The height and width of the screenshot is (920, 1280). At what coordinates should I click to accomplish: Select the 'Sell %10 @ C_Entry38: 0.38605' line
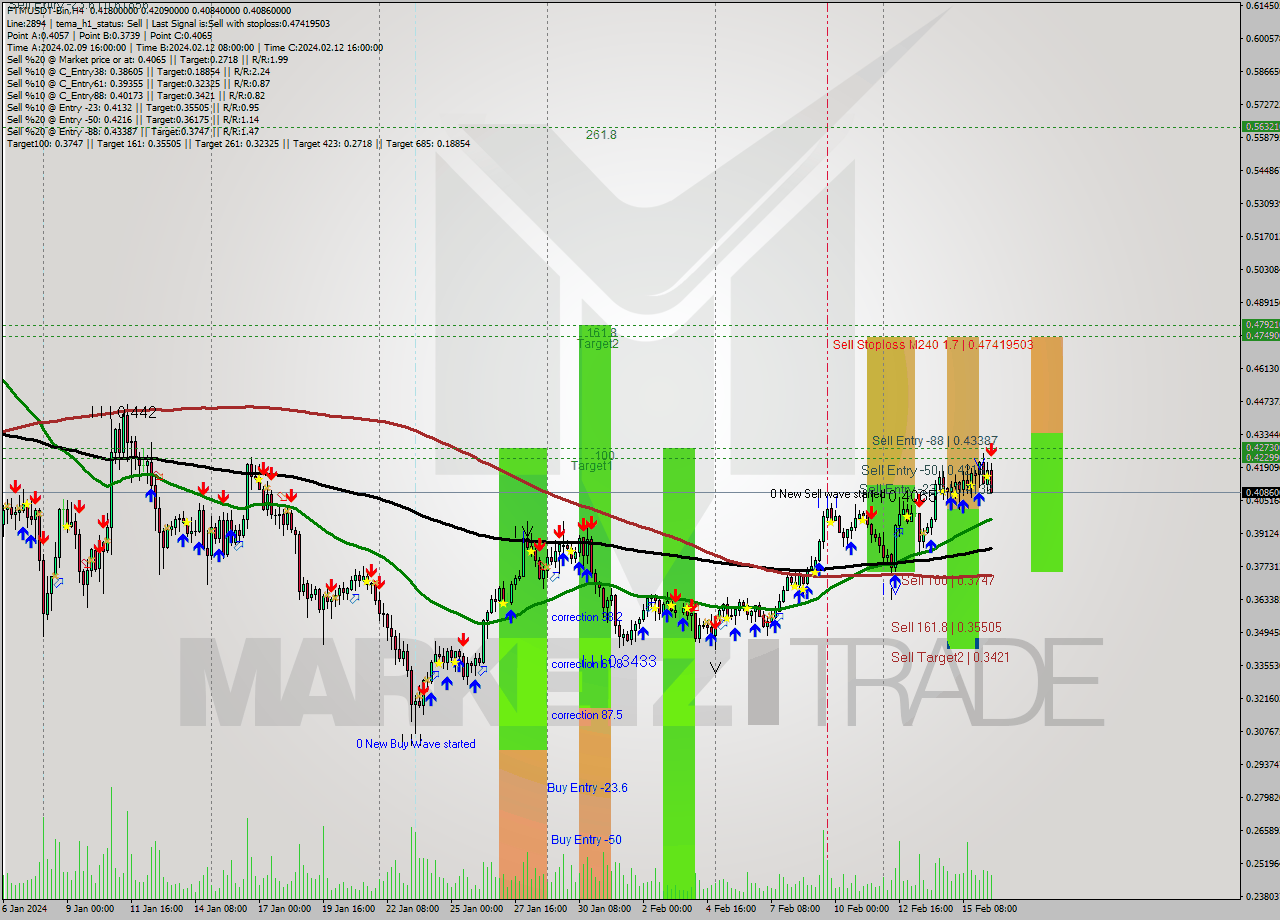(x=138, y=71)
